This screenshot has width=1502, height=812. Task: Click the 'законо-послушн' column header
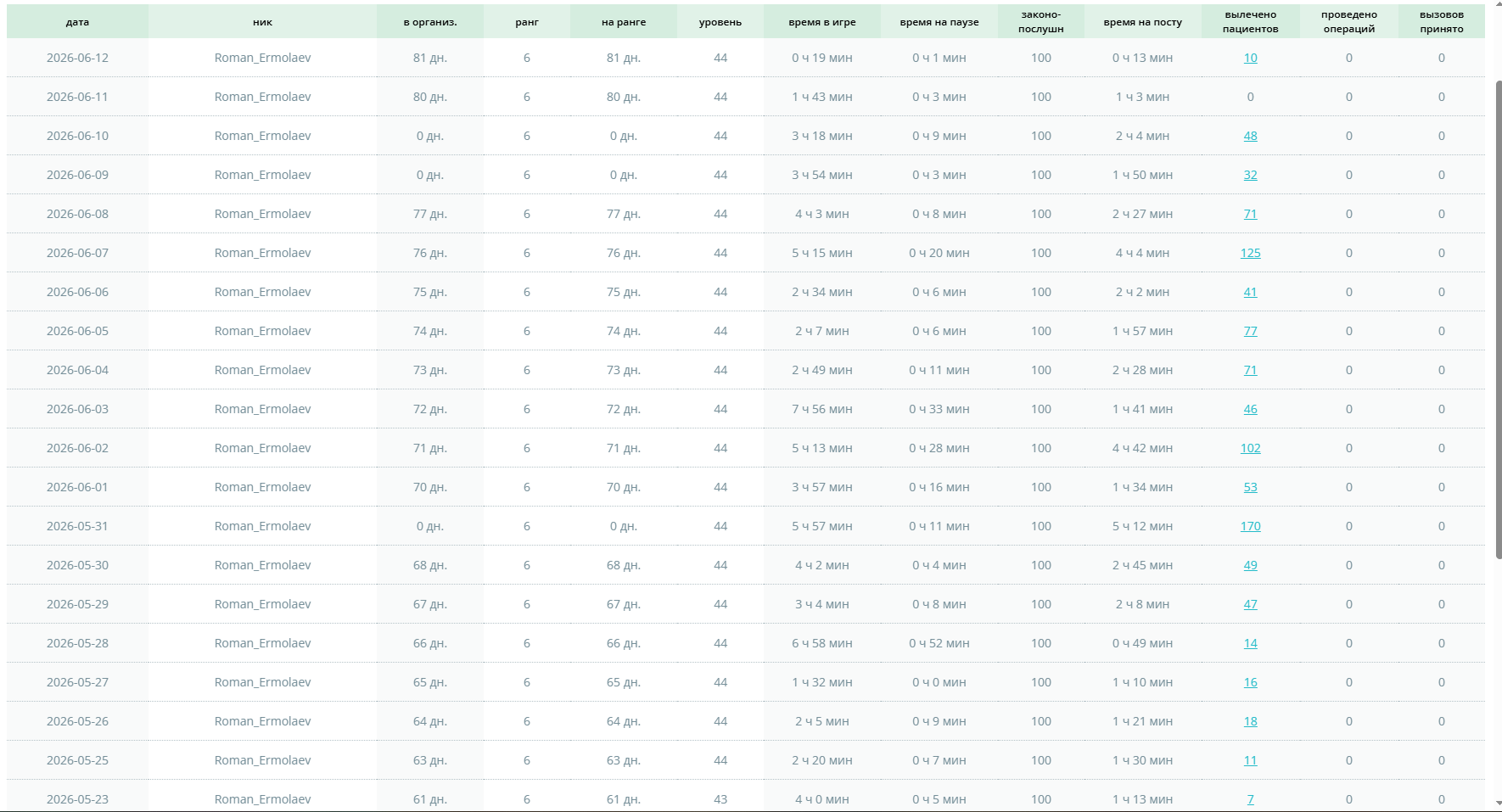click(x=1041, y=22)
